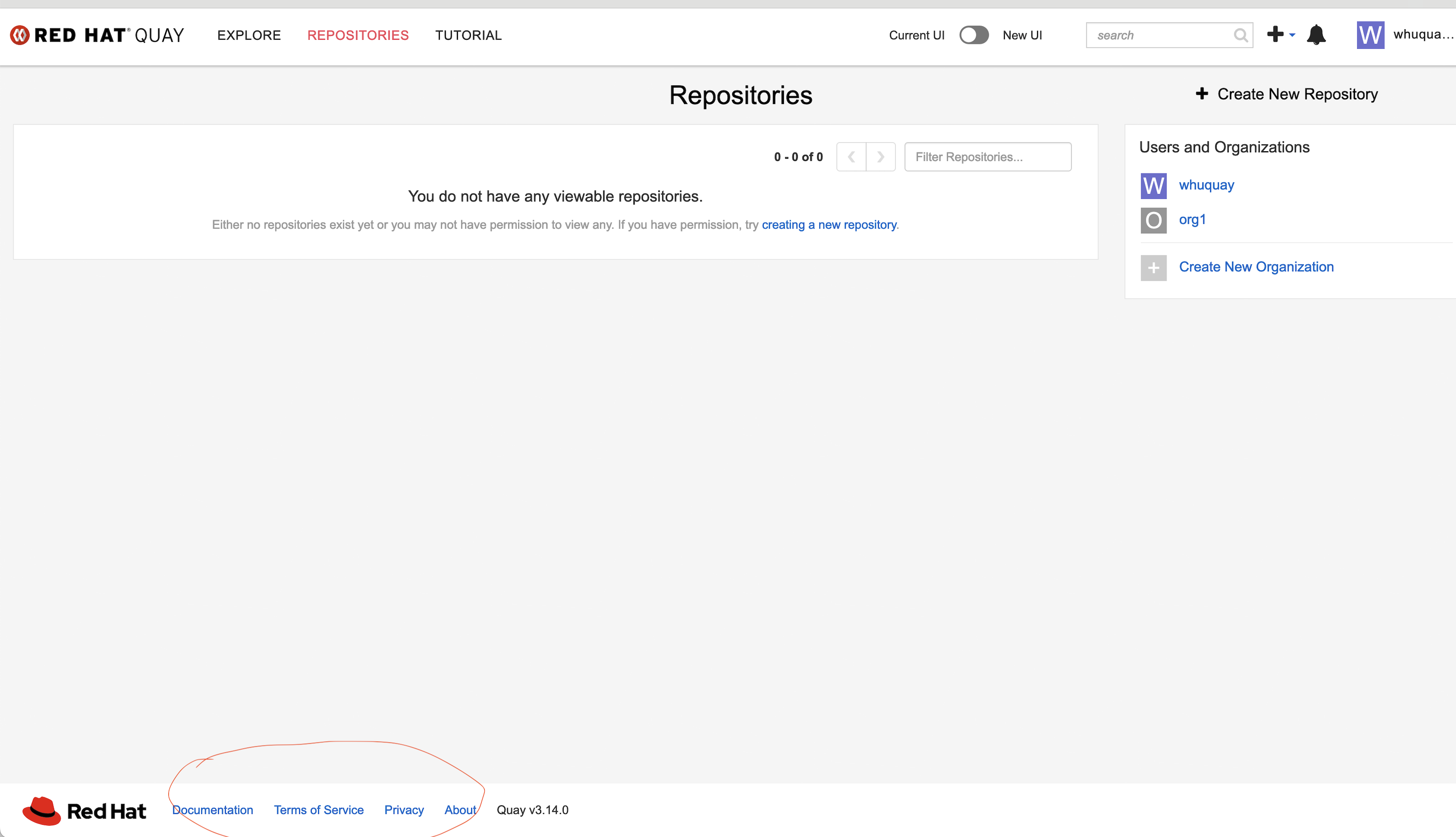Viewport: 1456px width, 837px height.
Task: Click the Red Hat Quay logo
Action: 97,35
